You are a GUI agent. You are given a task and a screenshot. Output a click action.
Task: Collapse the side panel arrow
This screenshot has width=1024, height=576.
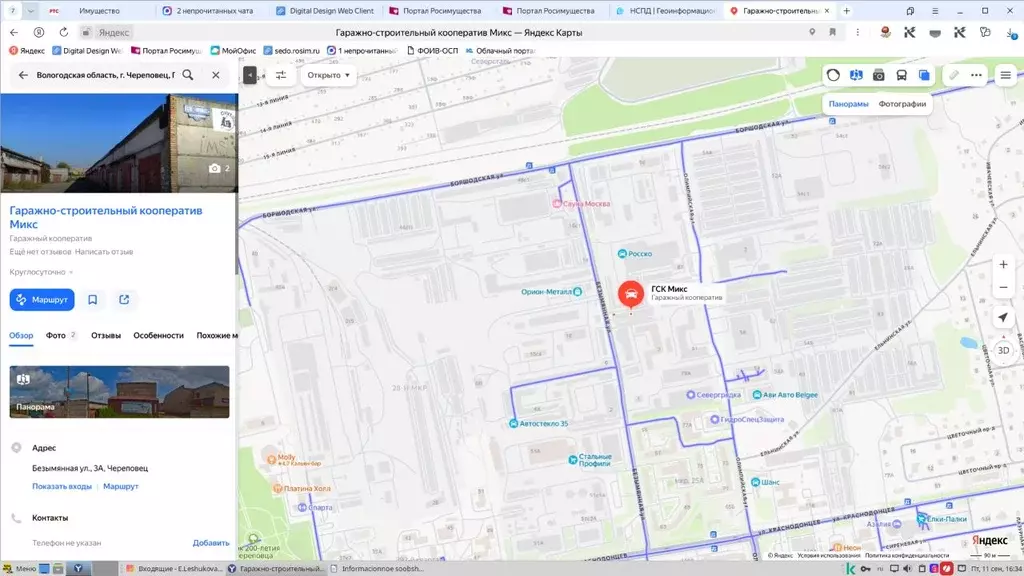(249, 75)
